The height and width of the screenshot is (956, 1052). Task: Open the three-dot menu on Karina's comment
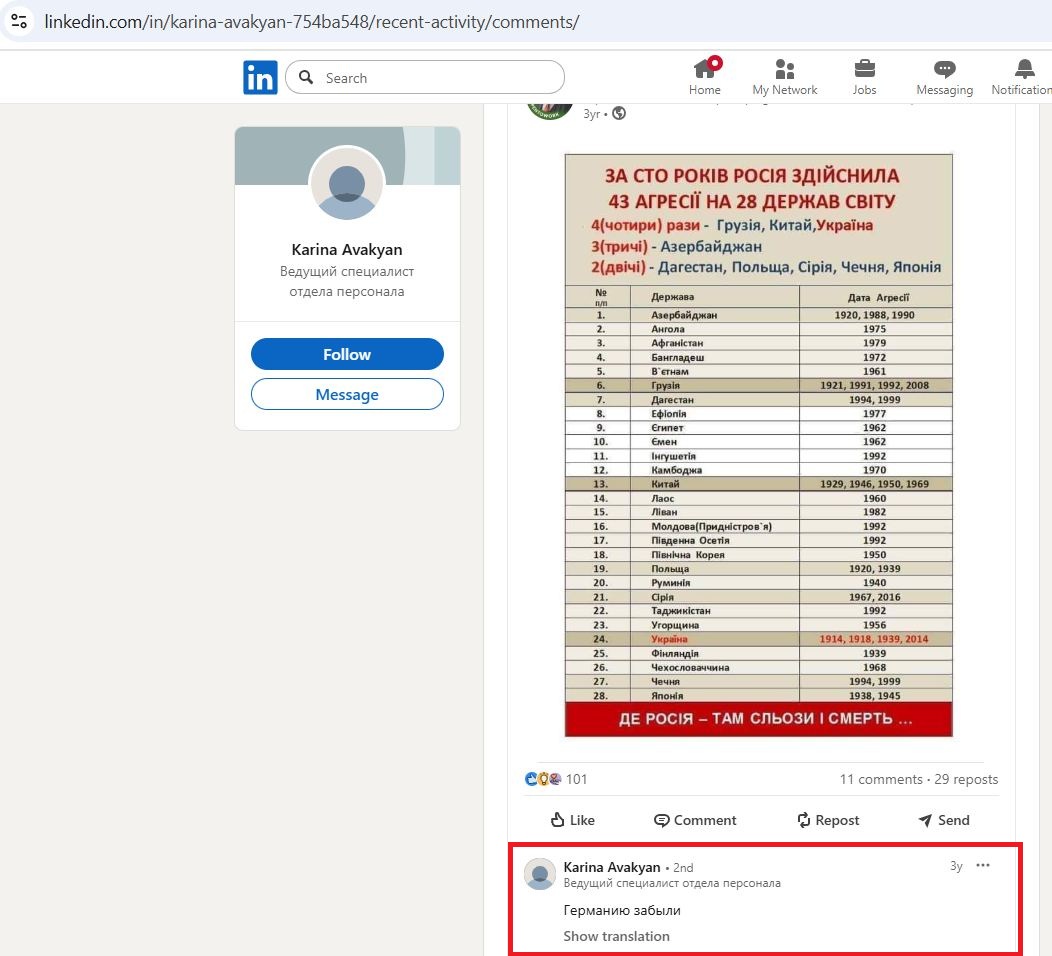click(983, 866)
